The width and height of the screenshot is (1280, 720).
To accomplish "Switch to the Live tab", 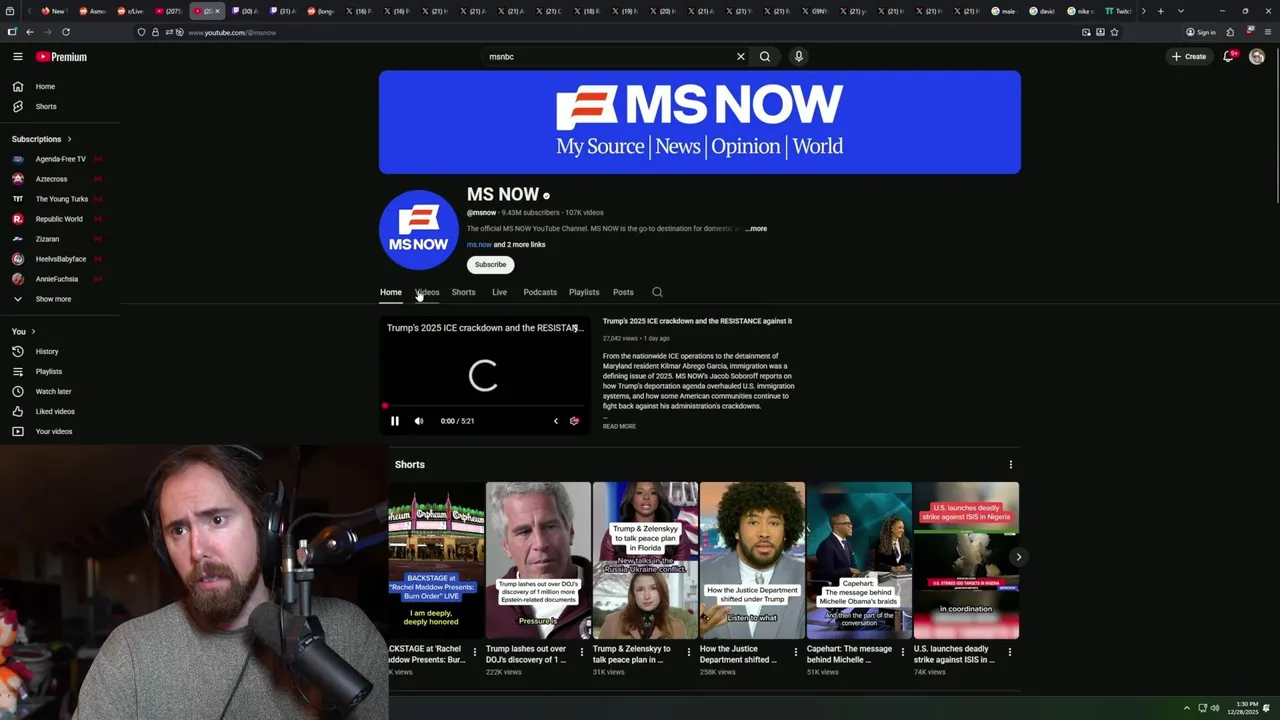I will pos(499,292).
